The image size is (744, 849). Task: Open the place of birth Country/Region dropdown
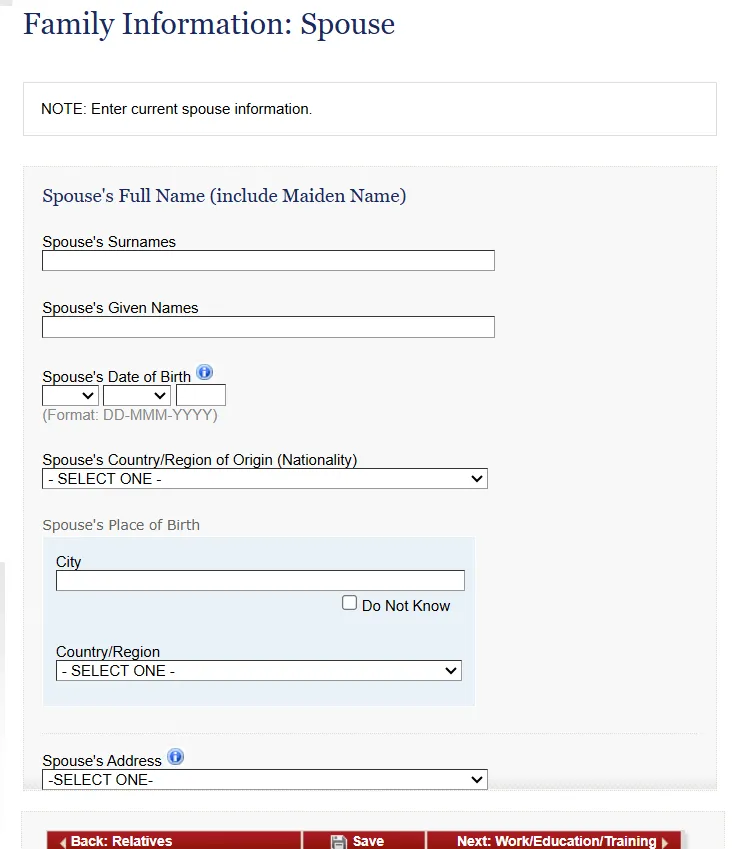tap(258, 671)
